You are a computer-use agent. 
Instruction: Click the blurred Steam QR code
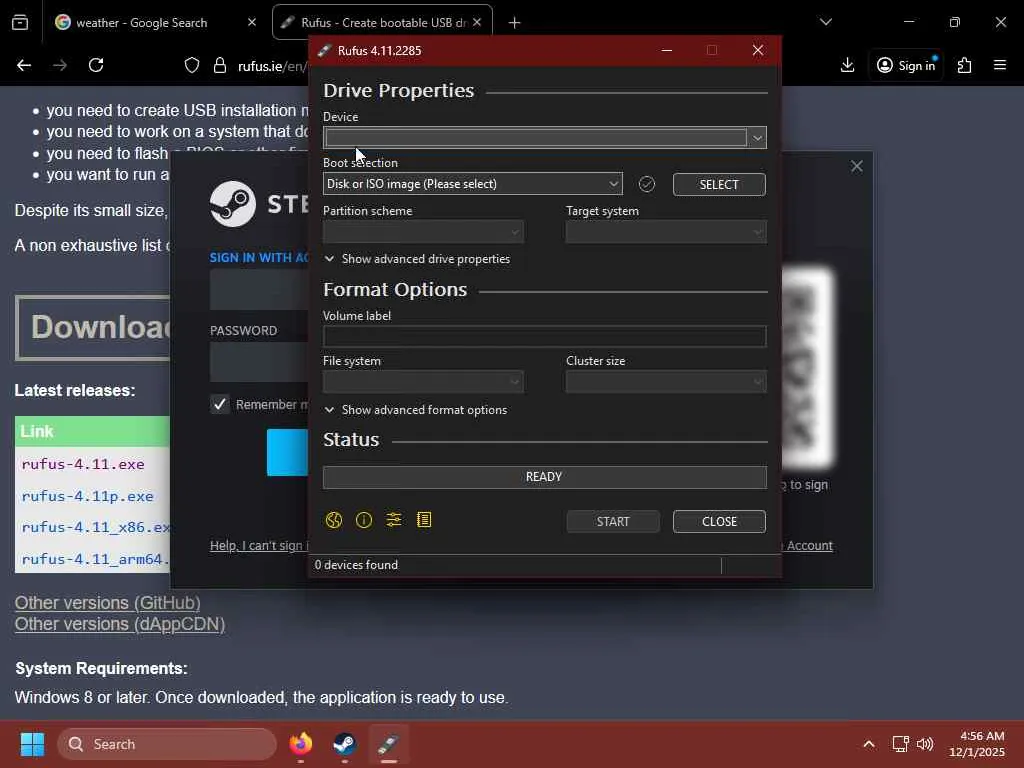click(808, 368)
